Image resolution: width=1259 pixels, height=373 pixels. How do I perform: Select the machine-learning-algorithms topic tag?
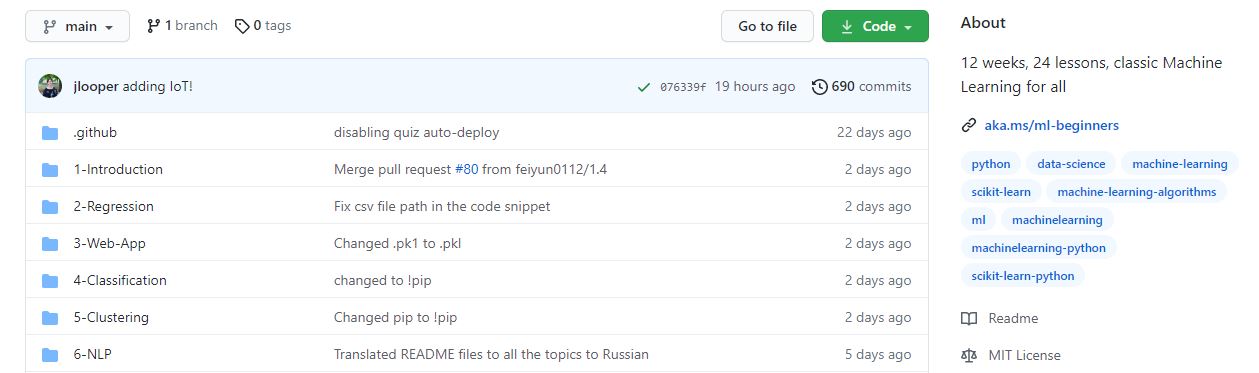click(1137, 192)
